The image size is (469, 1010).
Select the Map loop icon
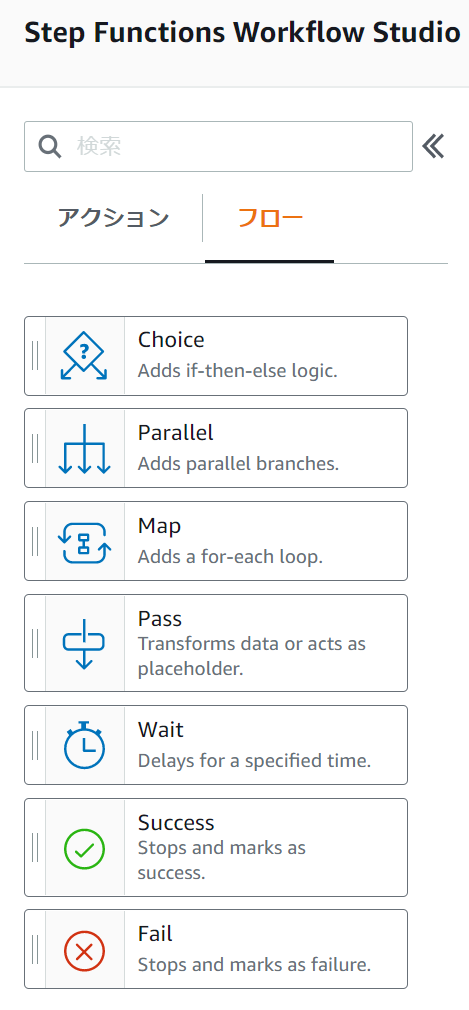[x=84, y=542]
